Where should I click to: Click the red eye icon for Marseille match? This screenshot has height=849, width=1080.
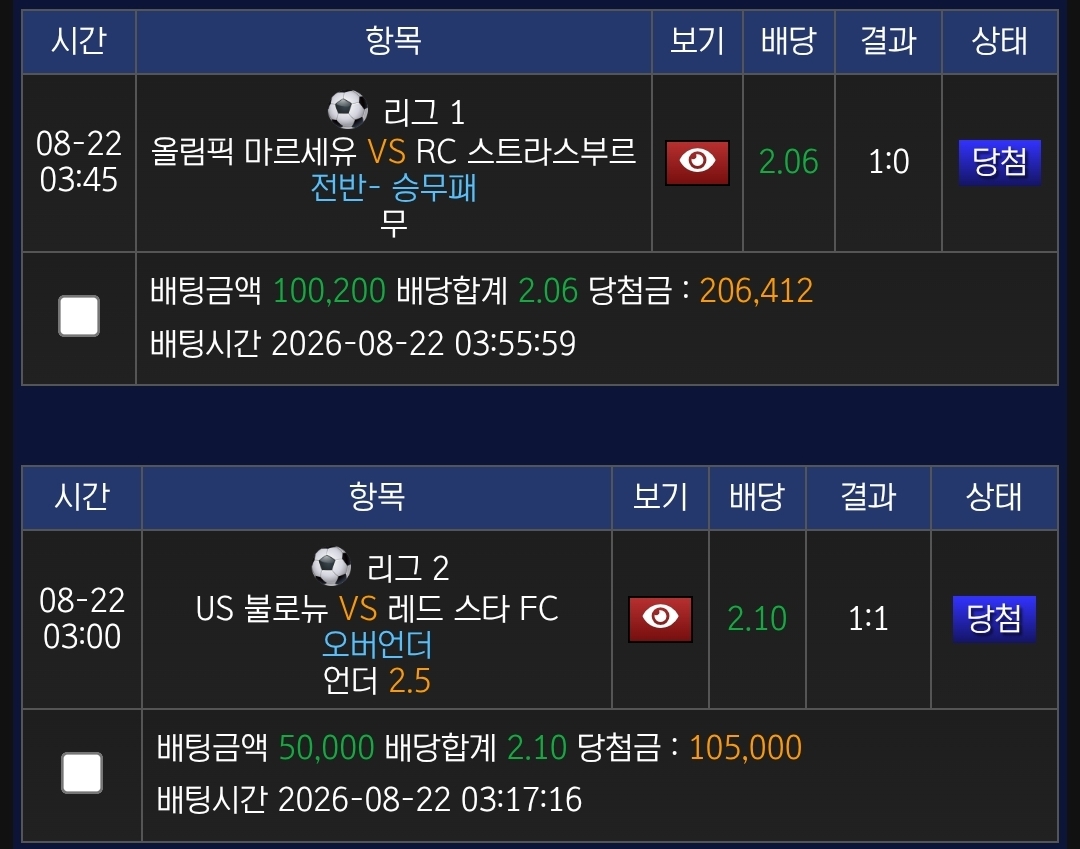click(x=697, y=163)
